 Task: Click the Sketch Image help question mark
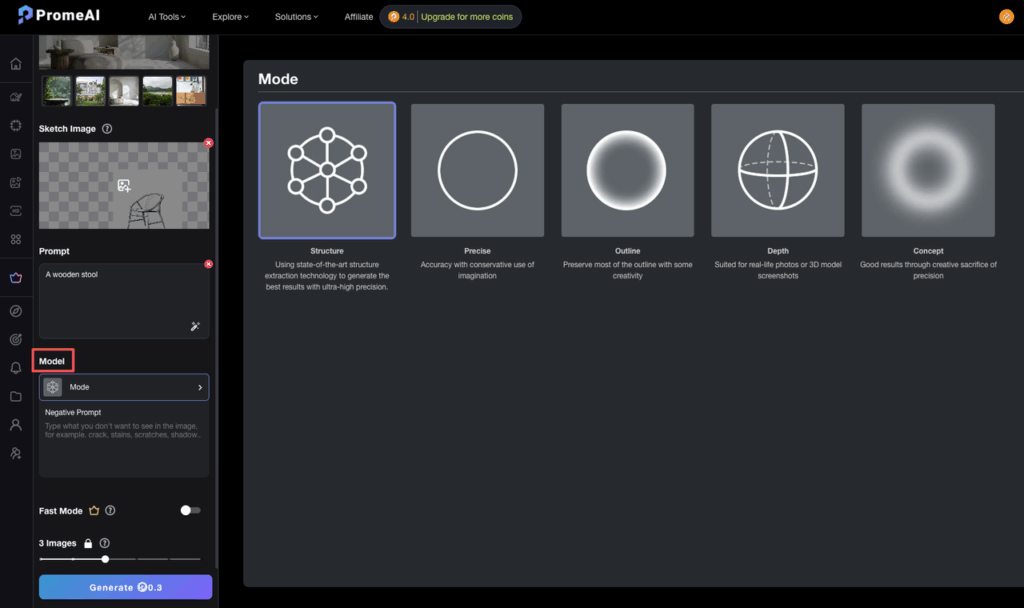coord(107,129)
